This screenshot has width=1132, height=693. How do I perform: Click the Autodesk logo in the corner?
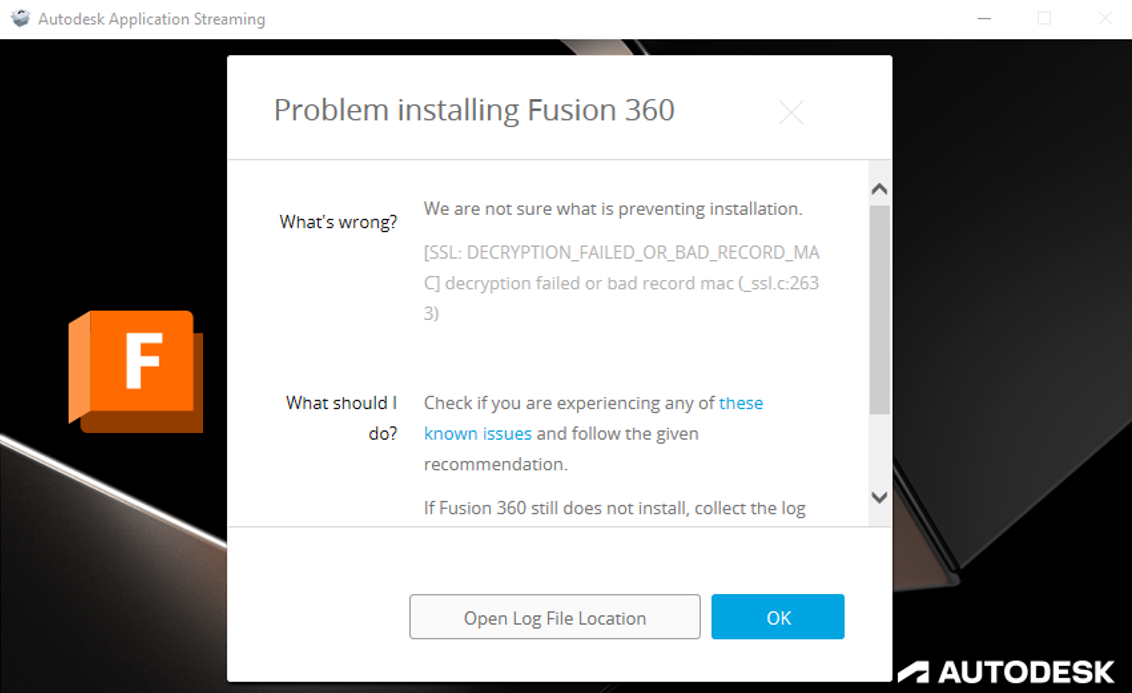point(1005,670)
